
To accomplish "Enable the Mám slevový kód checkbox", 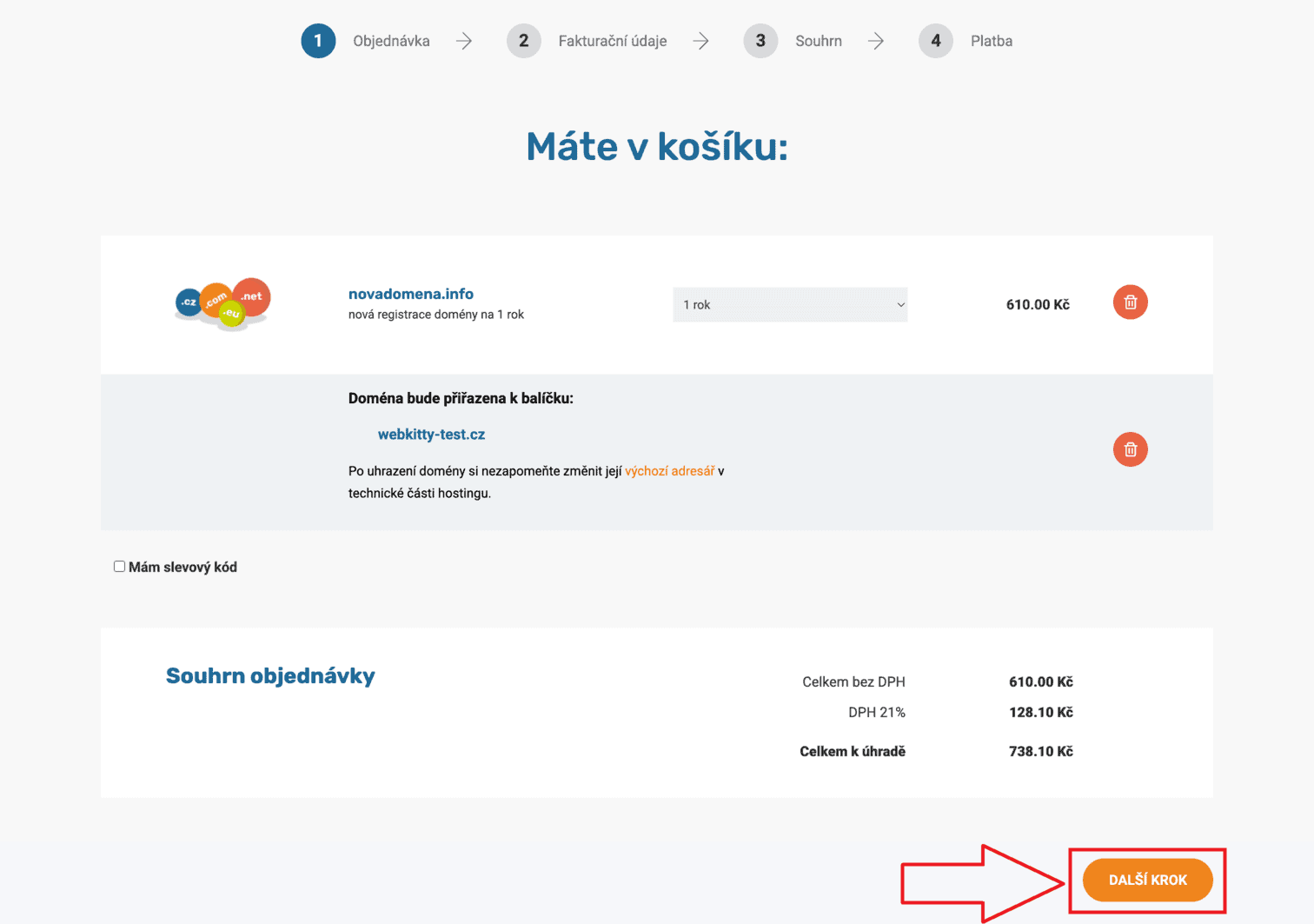I will pyautogui.click(x=119, y=567).
